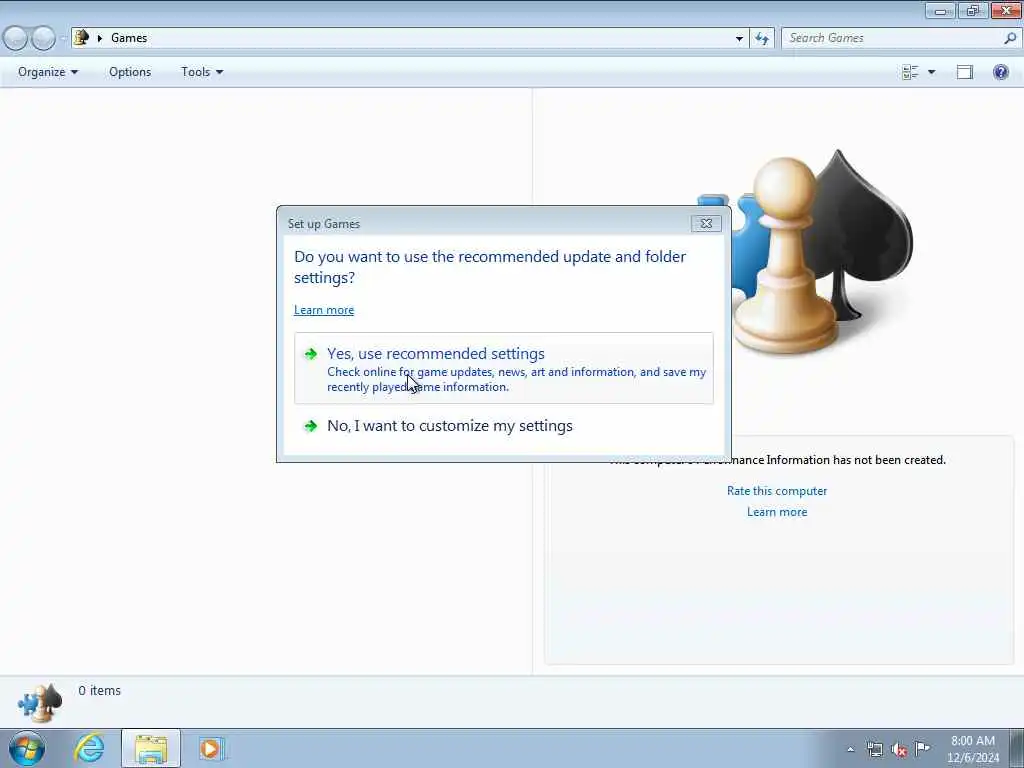This screenshot has height=768, width=1024.
Task: Open Windows Explorer taskbar button
Action: tap(151, 748)
